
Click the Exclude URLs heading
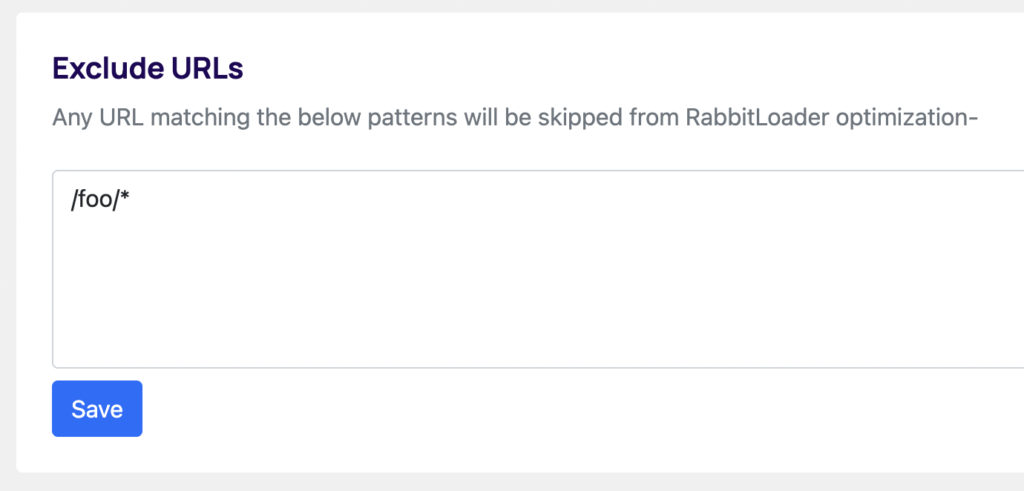click(x=148, y=69)
